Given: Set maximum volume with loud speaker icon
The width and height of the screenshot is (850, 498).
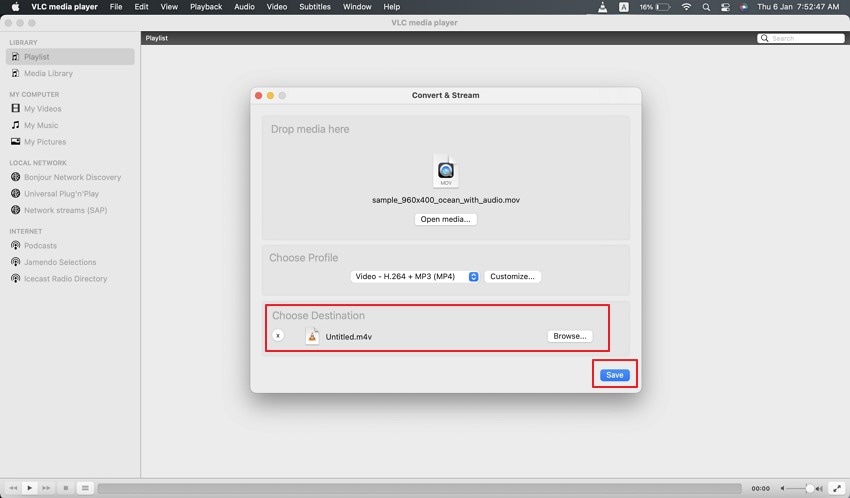Looking at the screenshot, I should [x=819, y=489].
